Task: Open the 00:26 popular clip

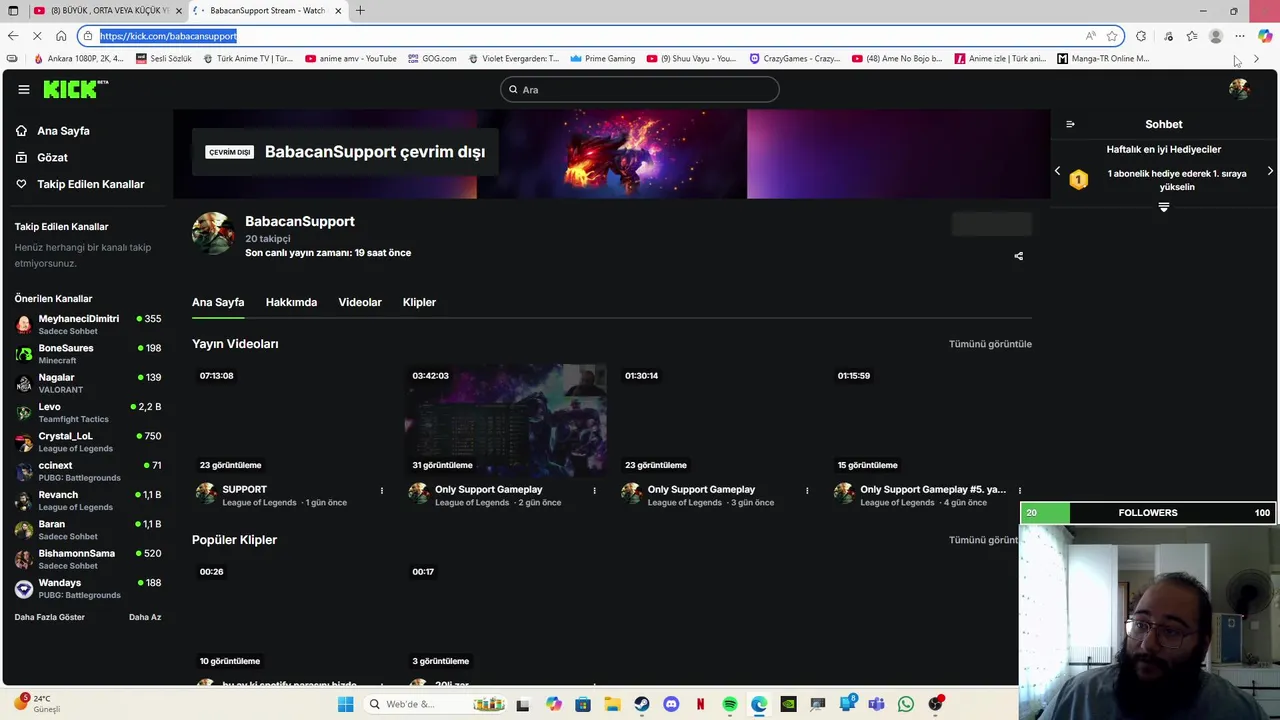Action: tap(292, 616)
